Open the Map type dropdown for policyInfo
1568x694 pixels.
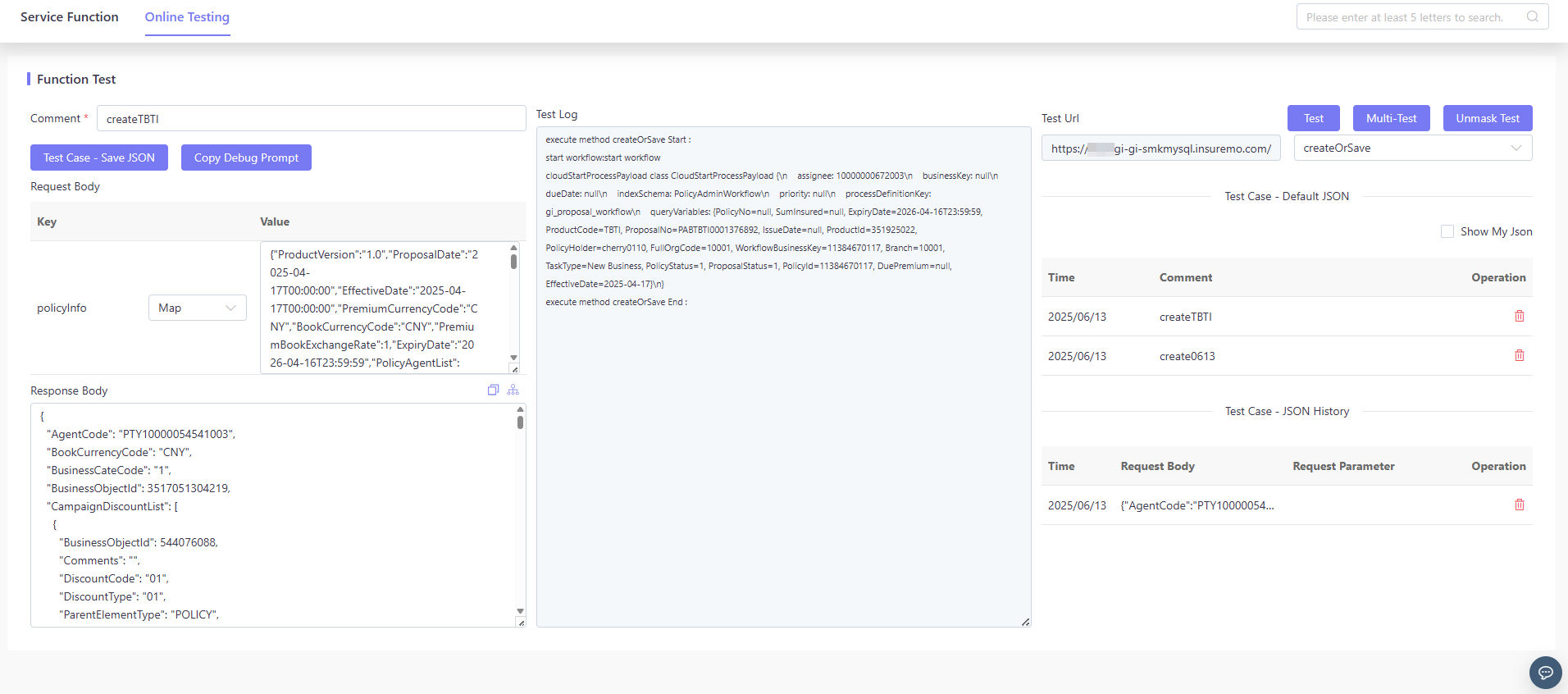[198, 308]
